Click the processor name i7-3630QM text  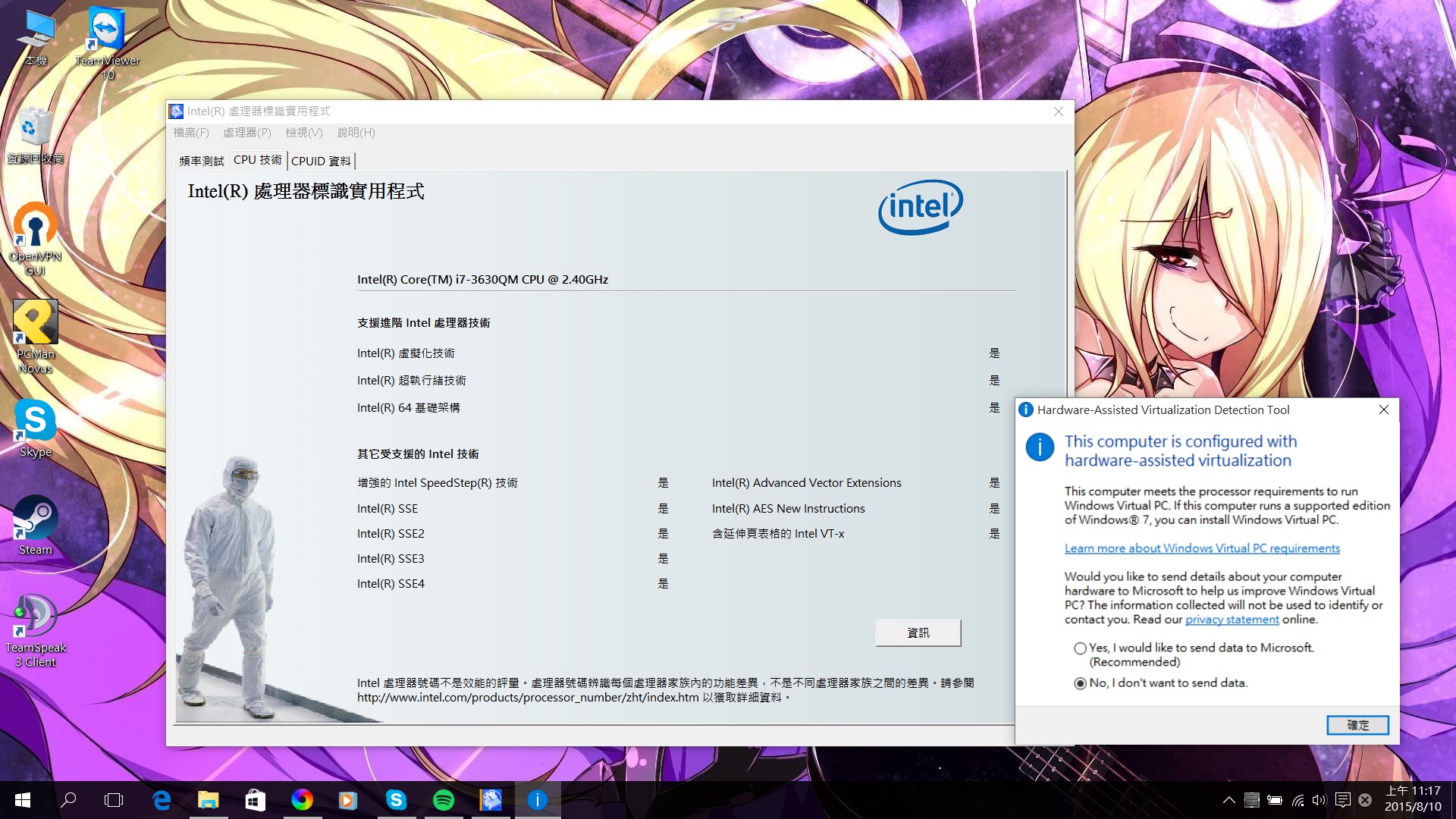483,279
